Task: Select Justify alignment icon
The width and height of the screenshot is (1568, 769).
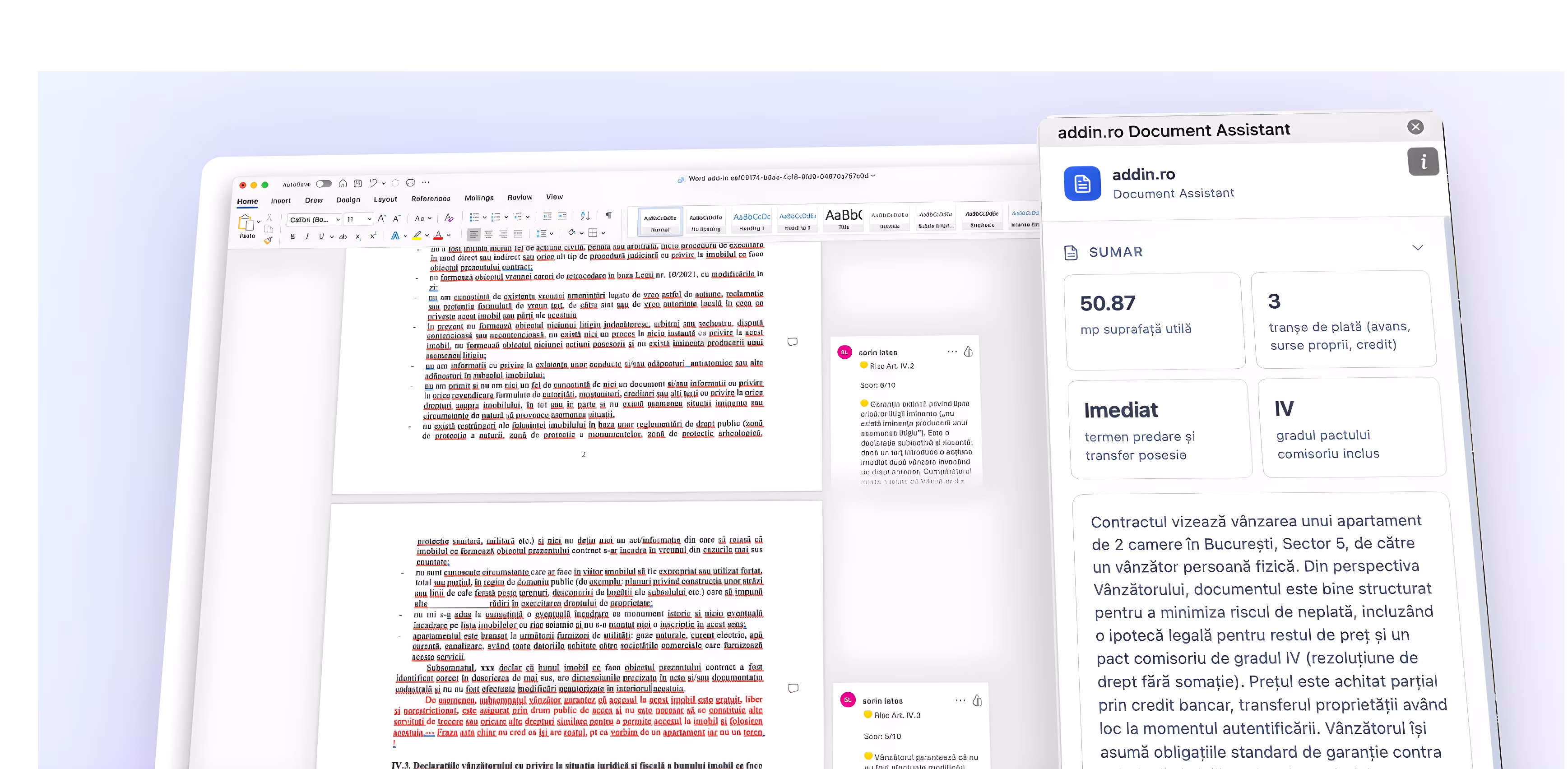Action: click(x=518, y=234)
